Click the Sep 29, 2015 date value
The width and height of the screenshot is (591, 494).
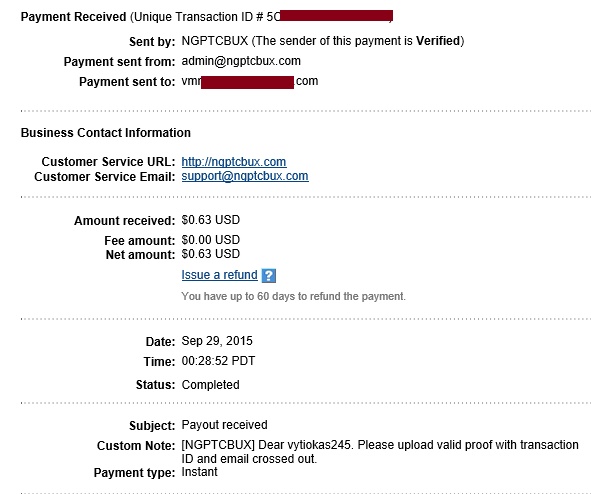coord(217,341)
